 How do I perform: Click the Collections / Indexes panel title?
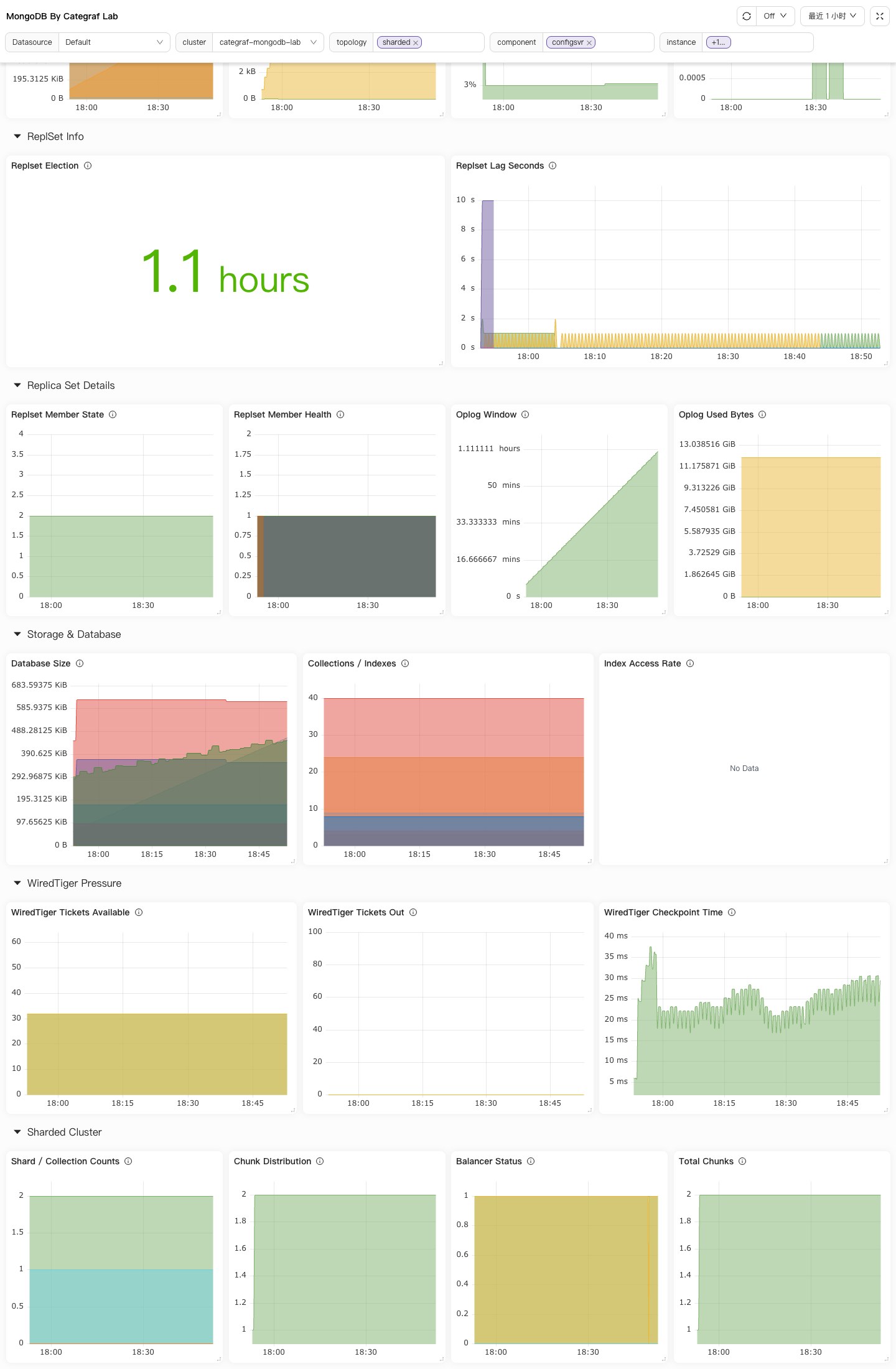pyautogui.click(x=352, y=663)
